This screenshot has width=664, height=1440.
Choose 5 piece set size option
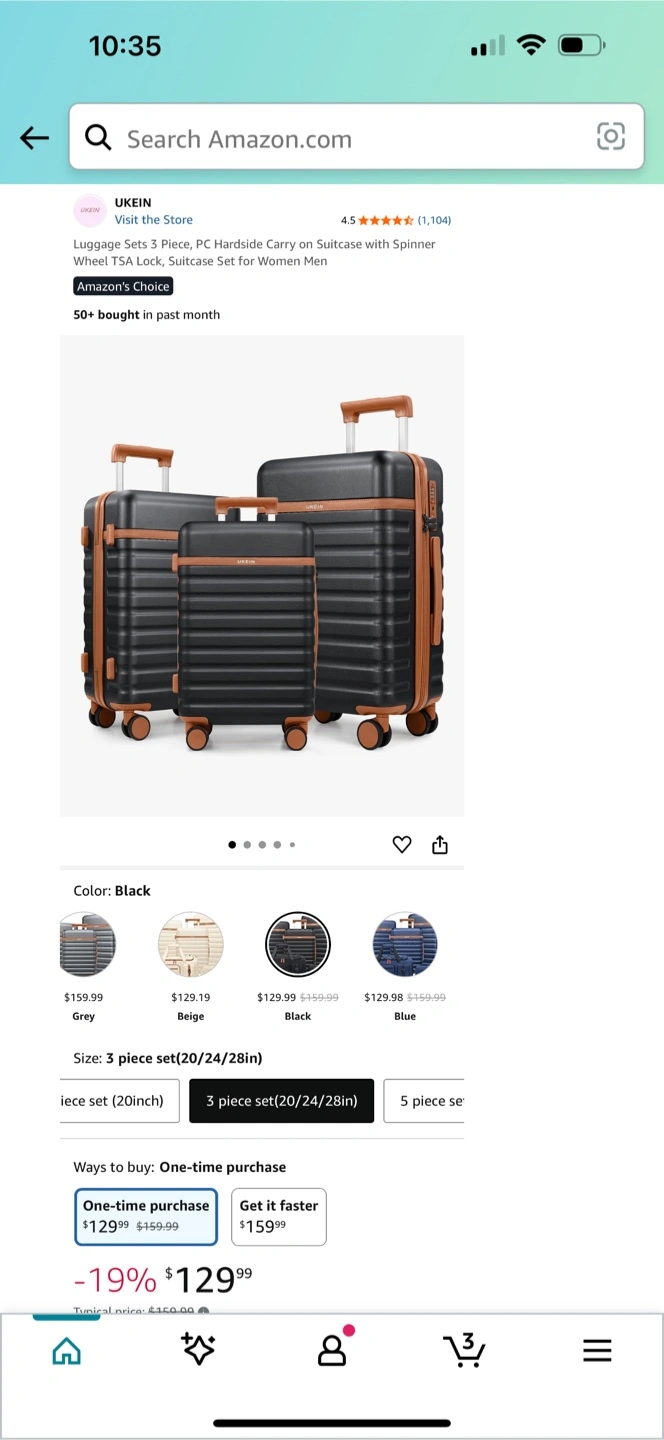coord(425,1100)
